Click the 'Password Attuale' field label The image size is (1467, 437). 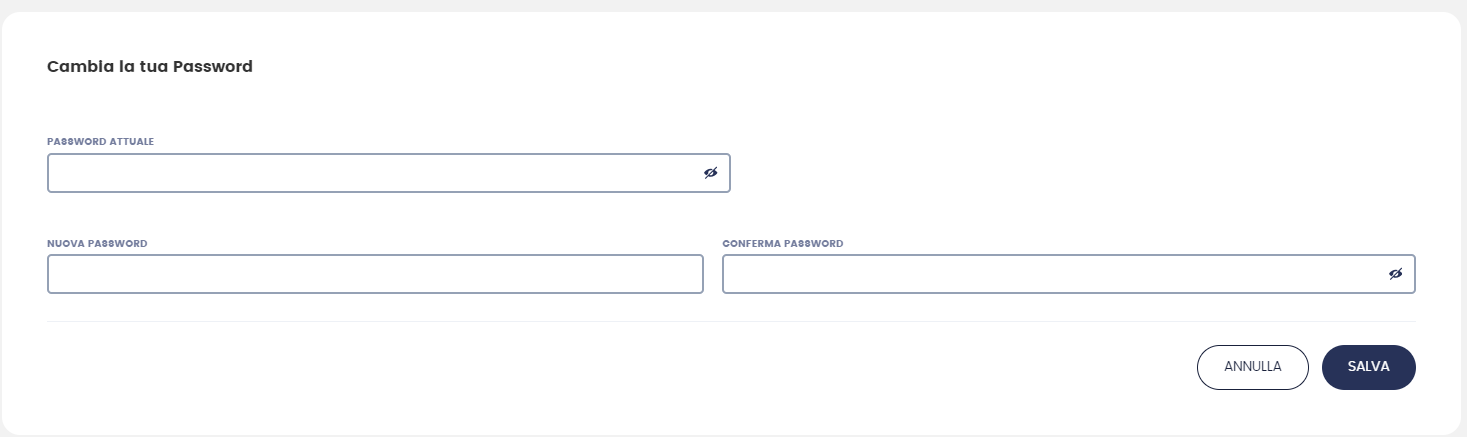click(100, 142)
